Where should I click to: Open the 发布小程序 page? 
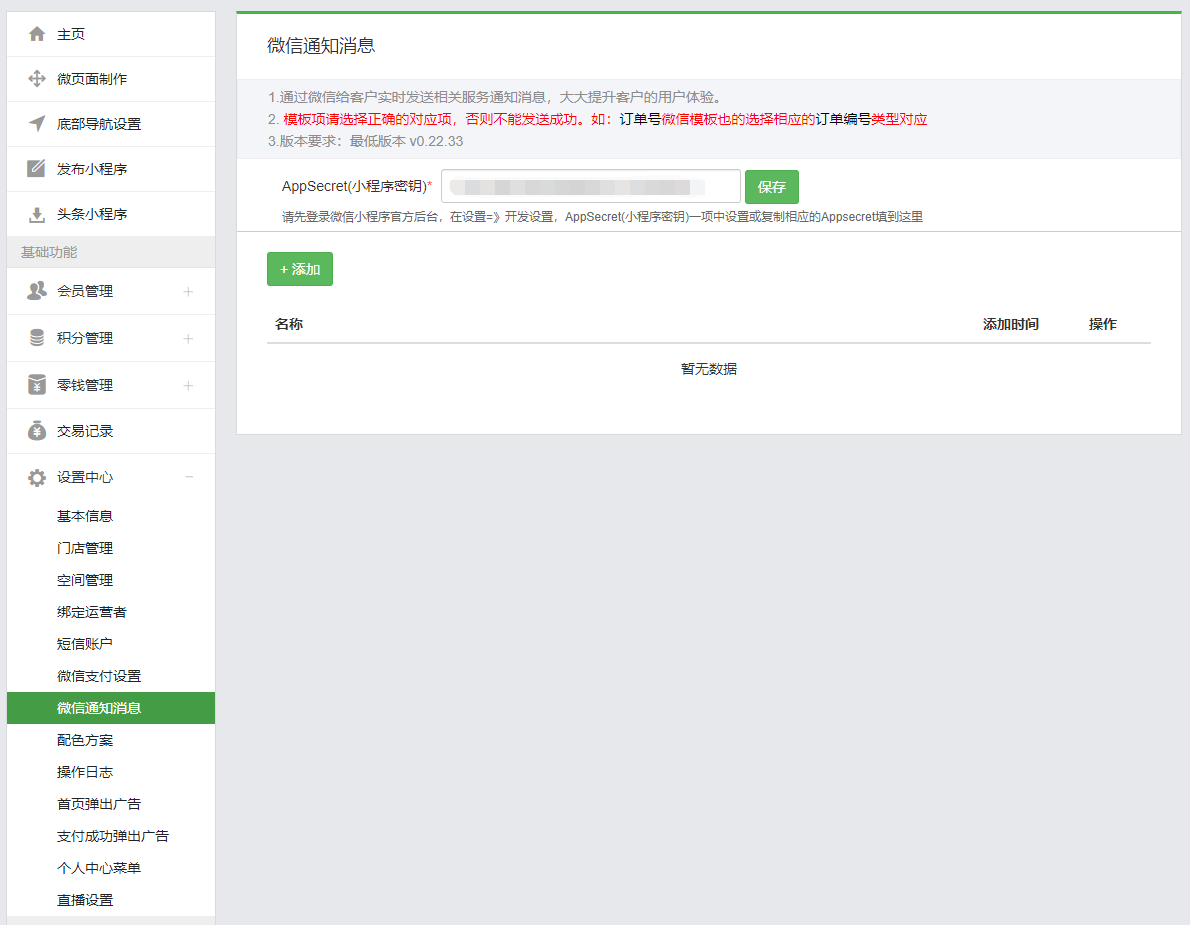111,168
